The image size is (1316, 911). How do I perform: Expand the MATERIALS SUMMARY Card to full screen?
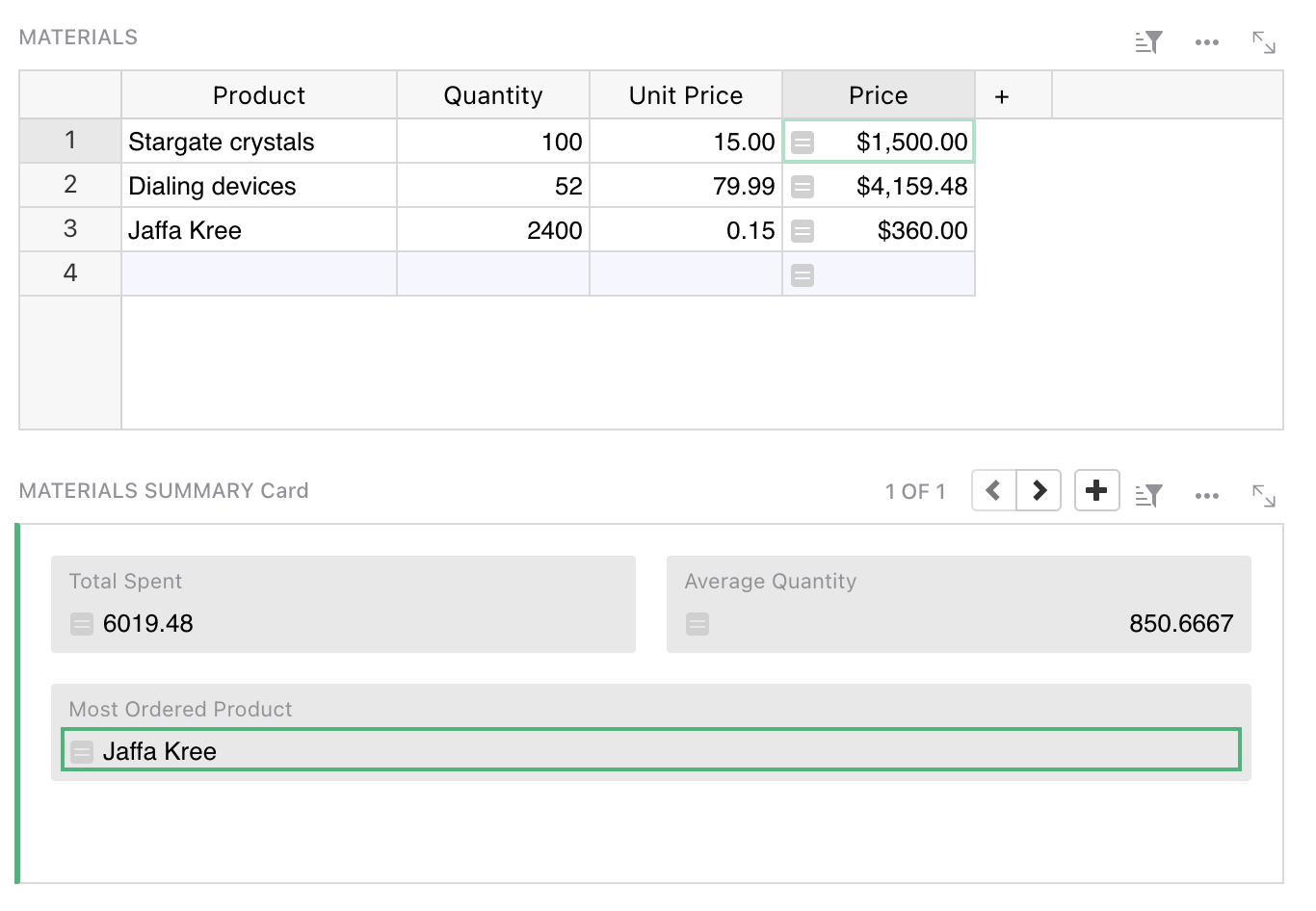pyautogui.click(x=1264, y=495)
